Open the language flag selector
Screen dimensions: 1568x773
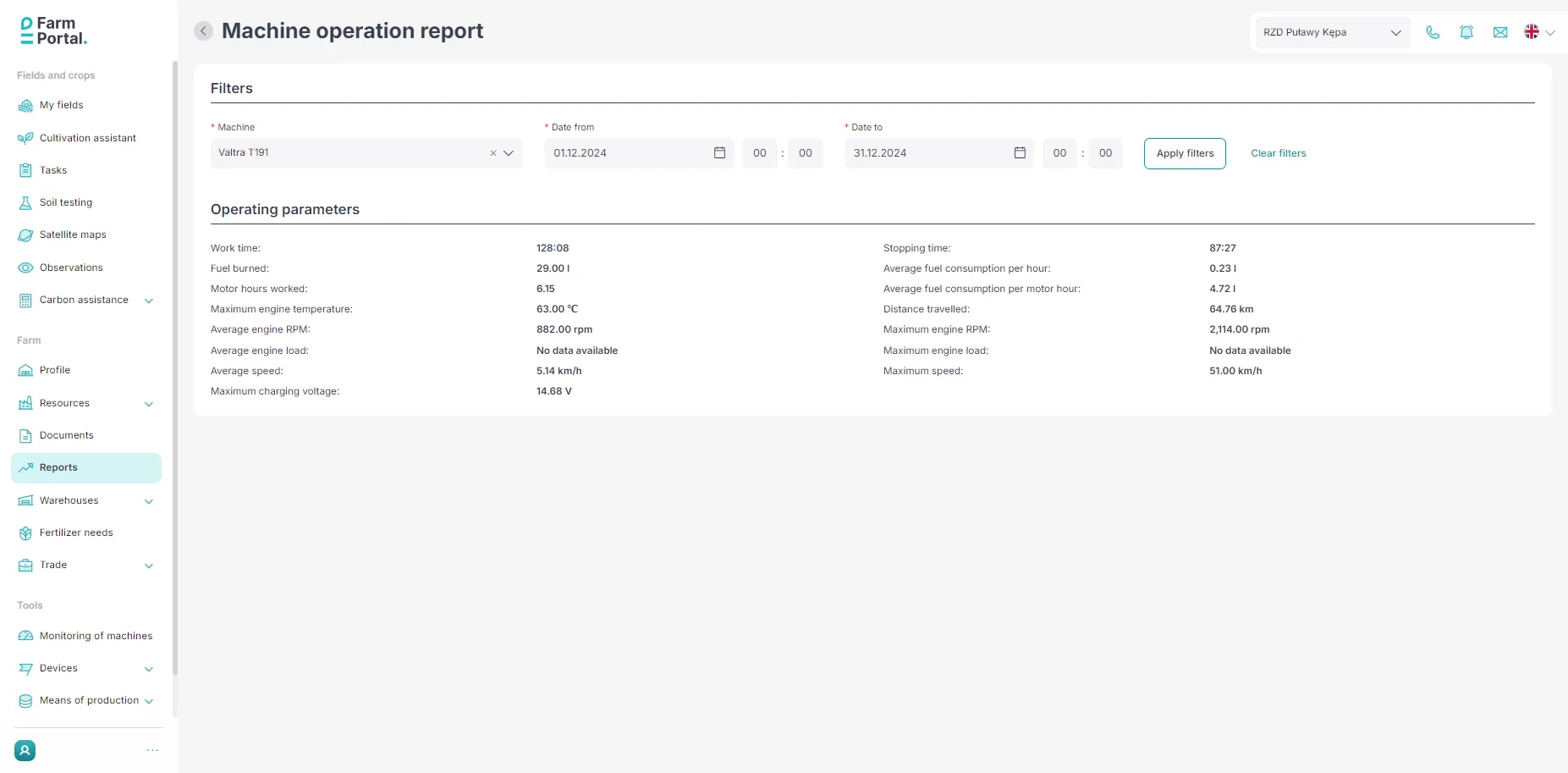point(1539,32)
